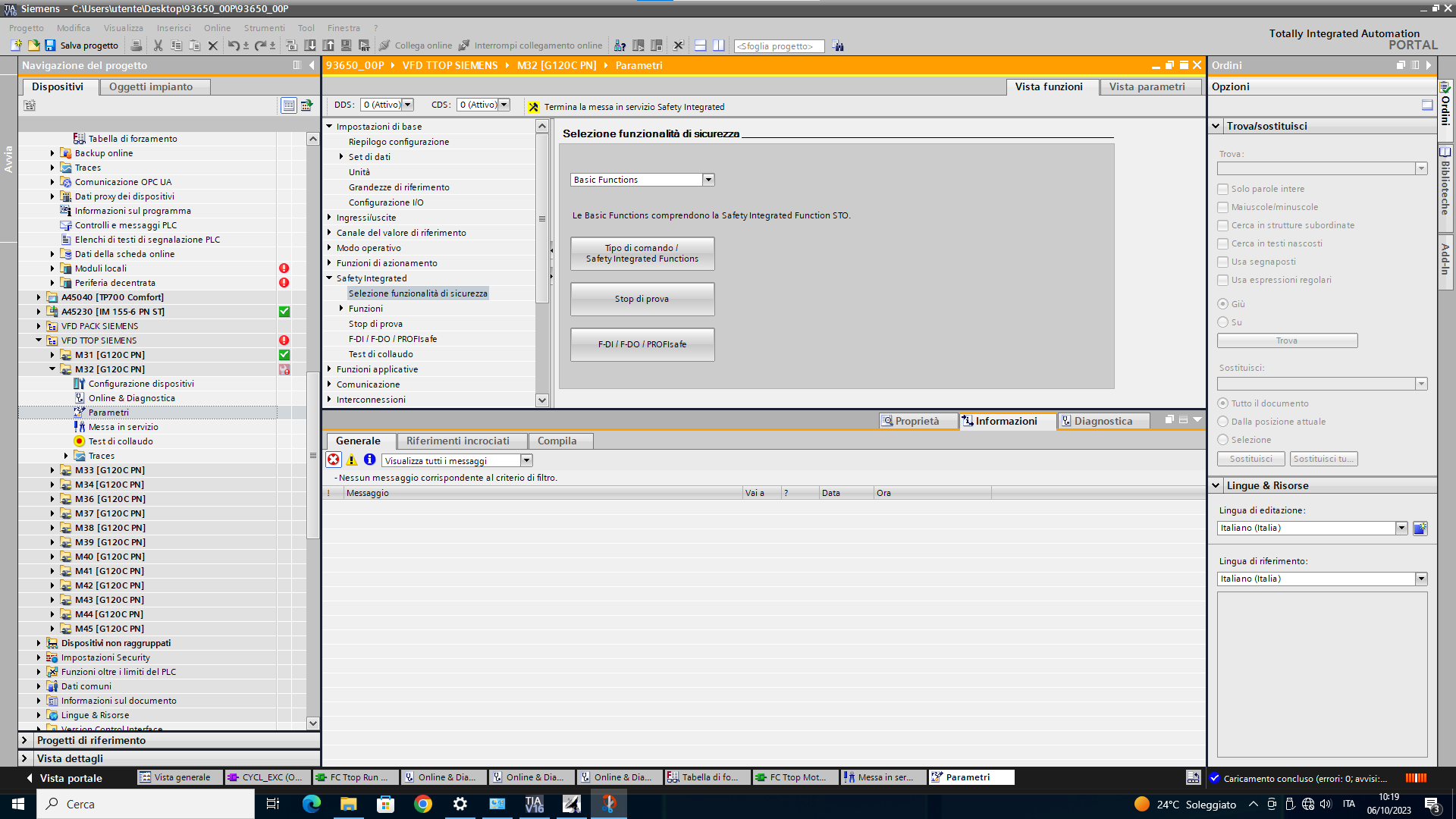
Task: Click Salva progetto in the toolbar
Action: pyautogui.click(x=82, y=45)
